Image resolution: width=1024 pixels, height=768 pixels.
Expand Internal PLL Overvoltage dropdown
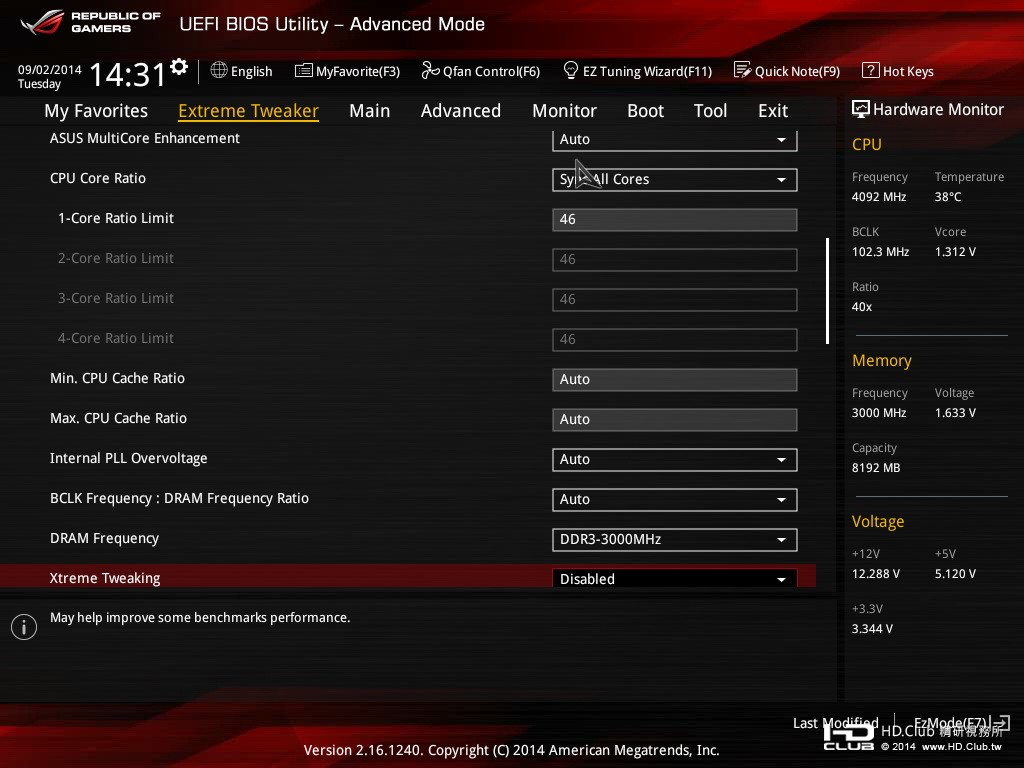point(675,460)
